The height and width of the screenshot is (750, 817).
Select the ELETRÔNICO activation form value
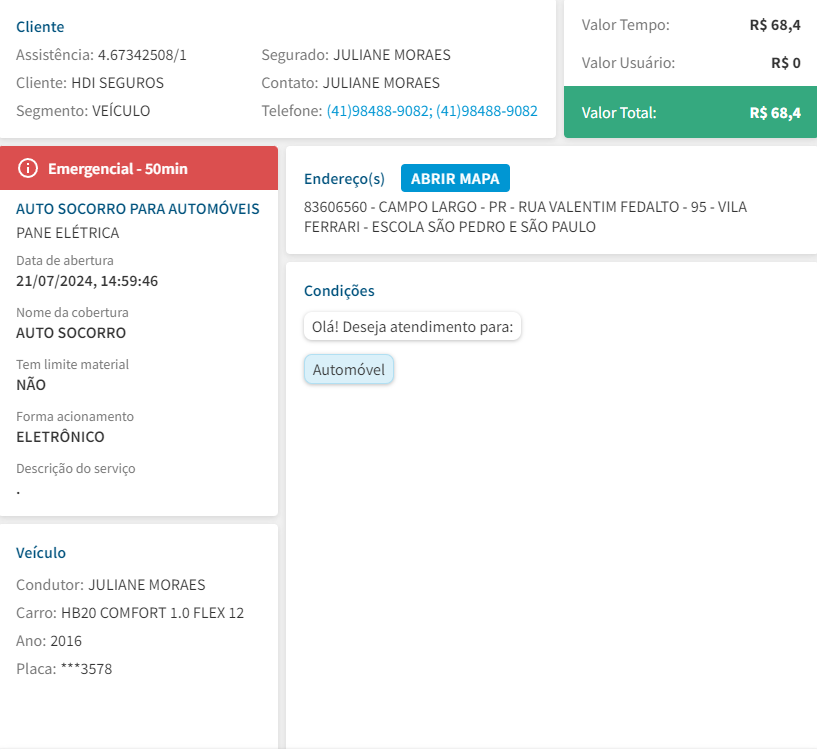pyautogui.click(x=60, y=437)
